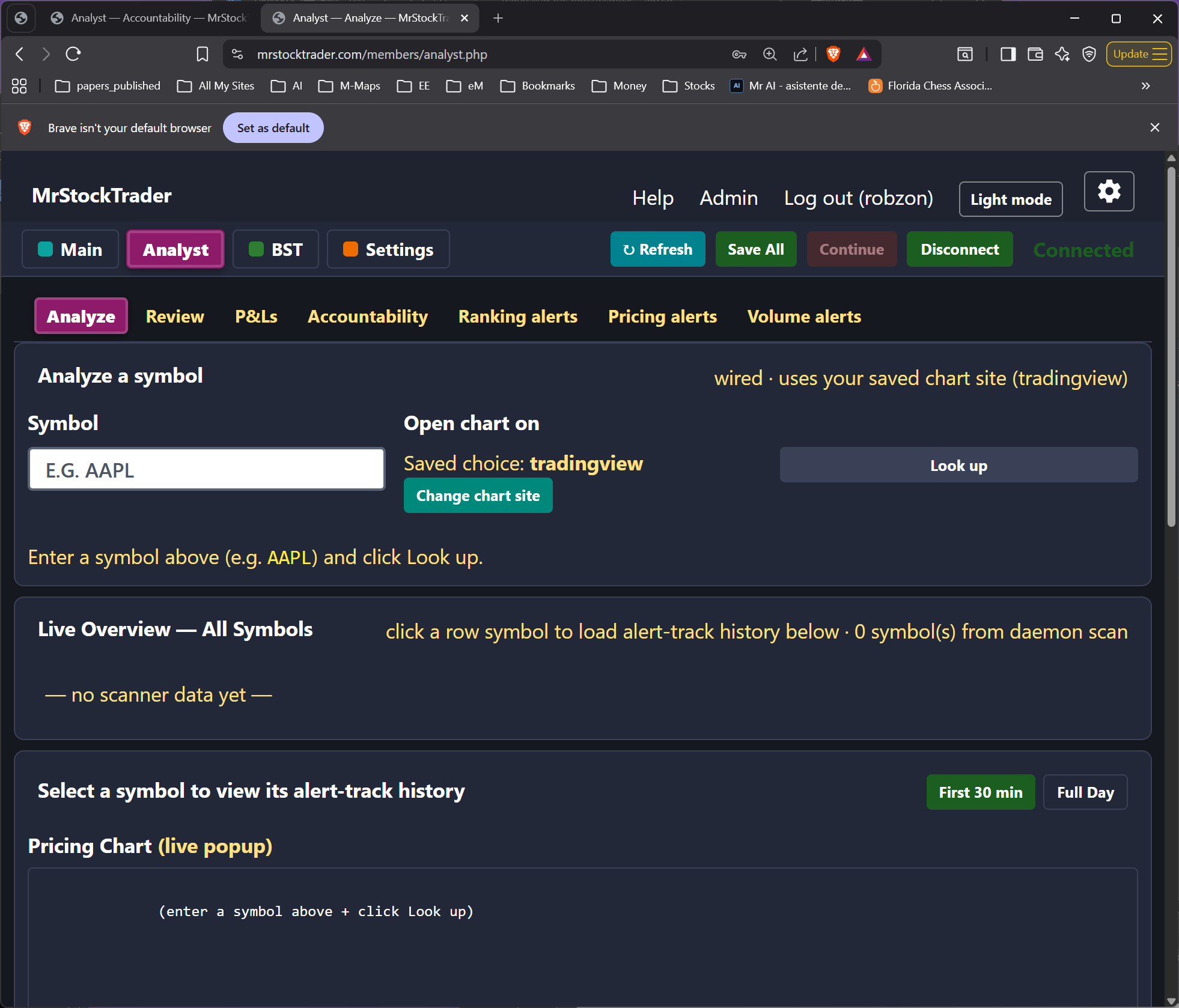1179x1008 pixels.
Task: Select First 30 min timeframe
Action: click(981, 792)
